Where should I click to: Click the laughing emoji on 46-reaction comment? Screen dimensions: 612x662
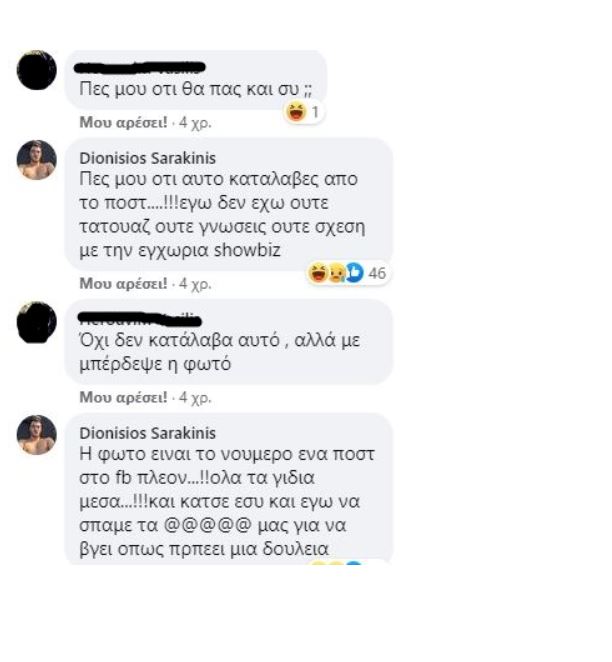coord(318,273)
